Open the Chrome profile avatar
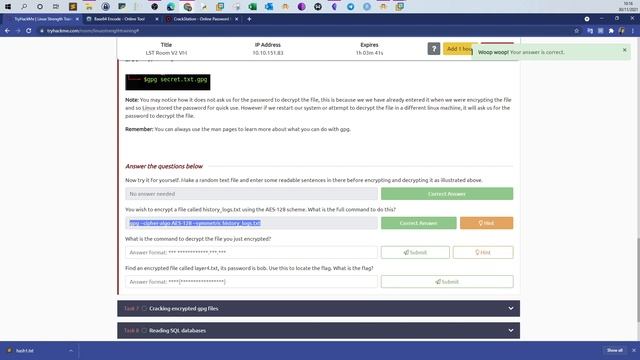The width and height of the screenshot is (640, 360). [622, 31]
